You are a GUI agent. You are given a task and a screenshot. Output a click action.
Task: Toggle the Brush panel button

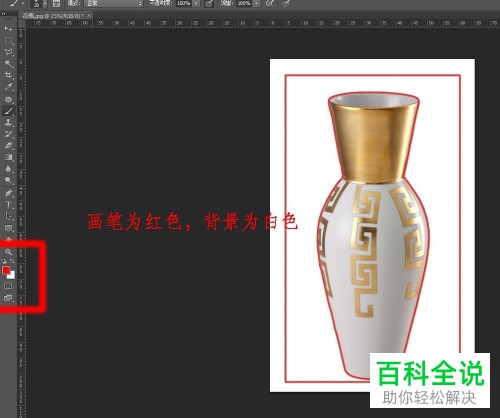coord(56,4)
